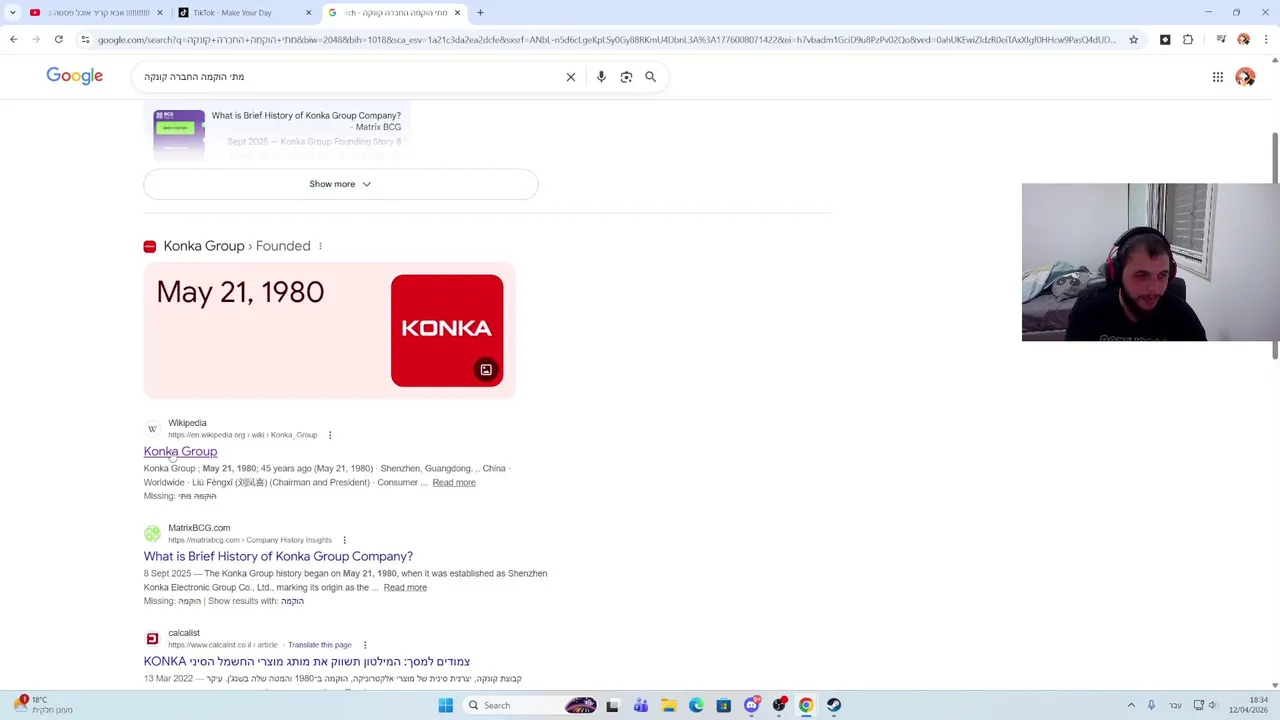Close the YouTube tab
The image size is (1280, 720).
(159, 13)
